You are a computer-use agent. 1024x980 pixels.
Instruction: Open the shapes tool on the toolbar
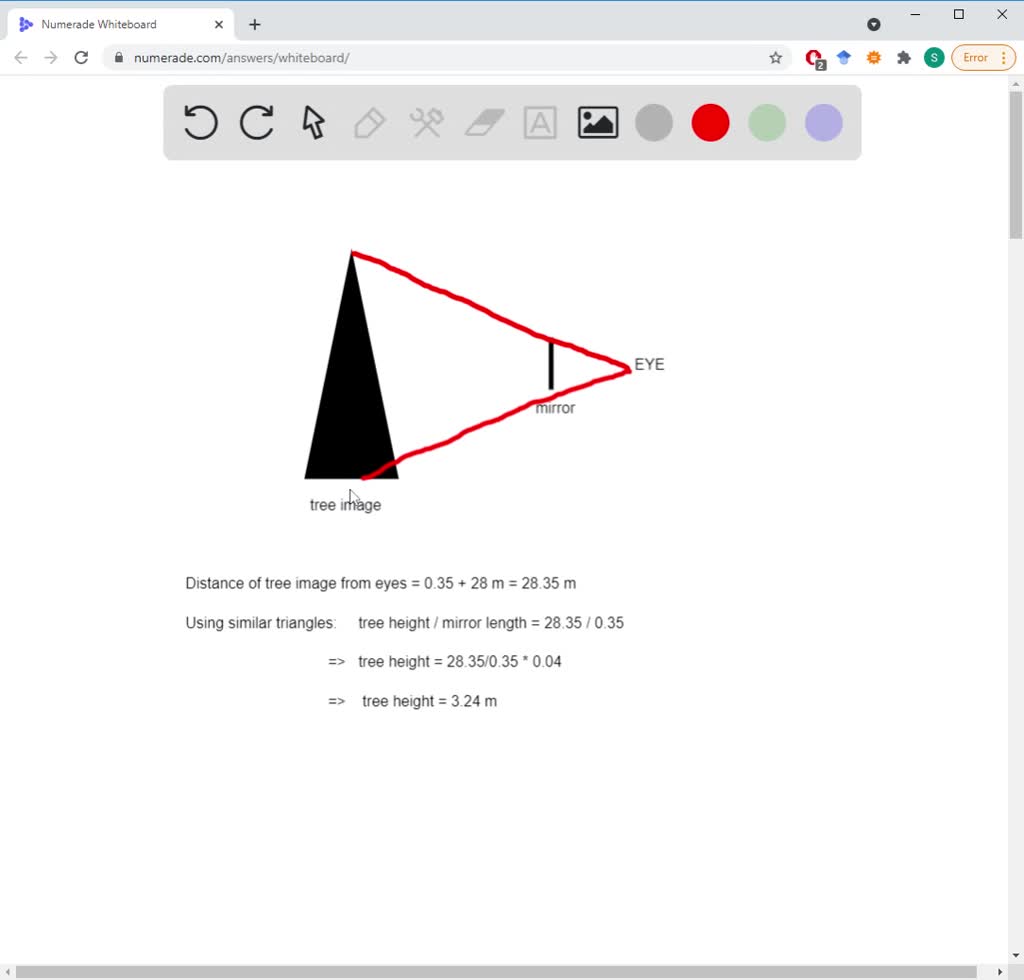(x=426, y=122)
